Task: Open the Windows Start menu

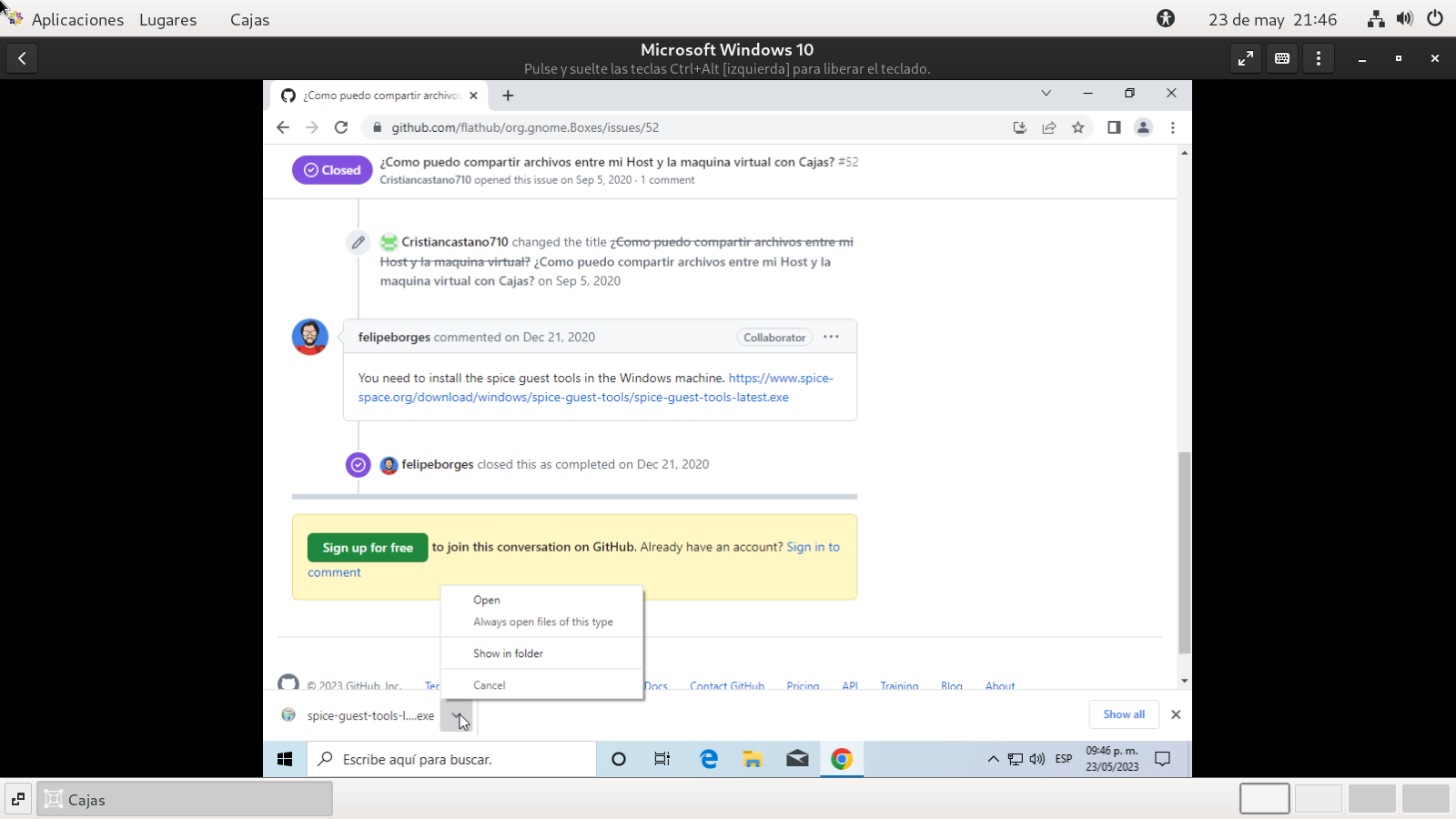Action: 285,759
